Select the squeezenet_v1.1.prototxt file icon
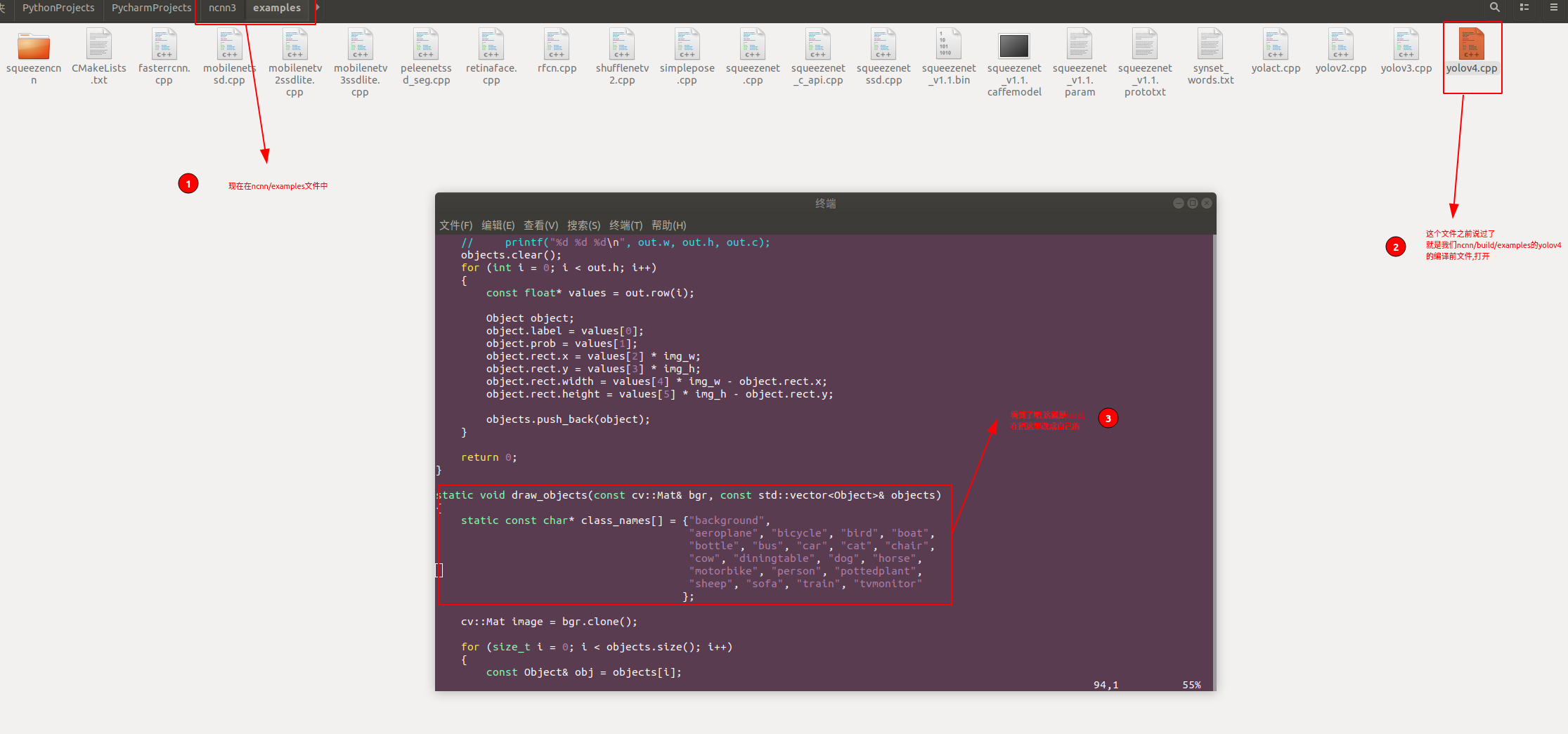Image resolution: width=1568 pixels, height=734 pixels. click(x=1145, y=44)
